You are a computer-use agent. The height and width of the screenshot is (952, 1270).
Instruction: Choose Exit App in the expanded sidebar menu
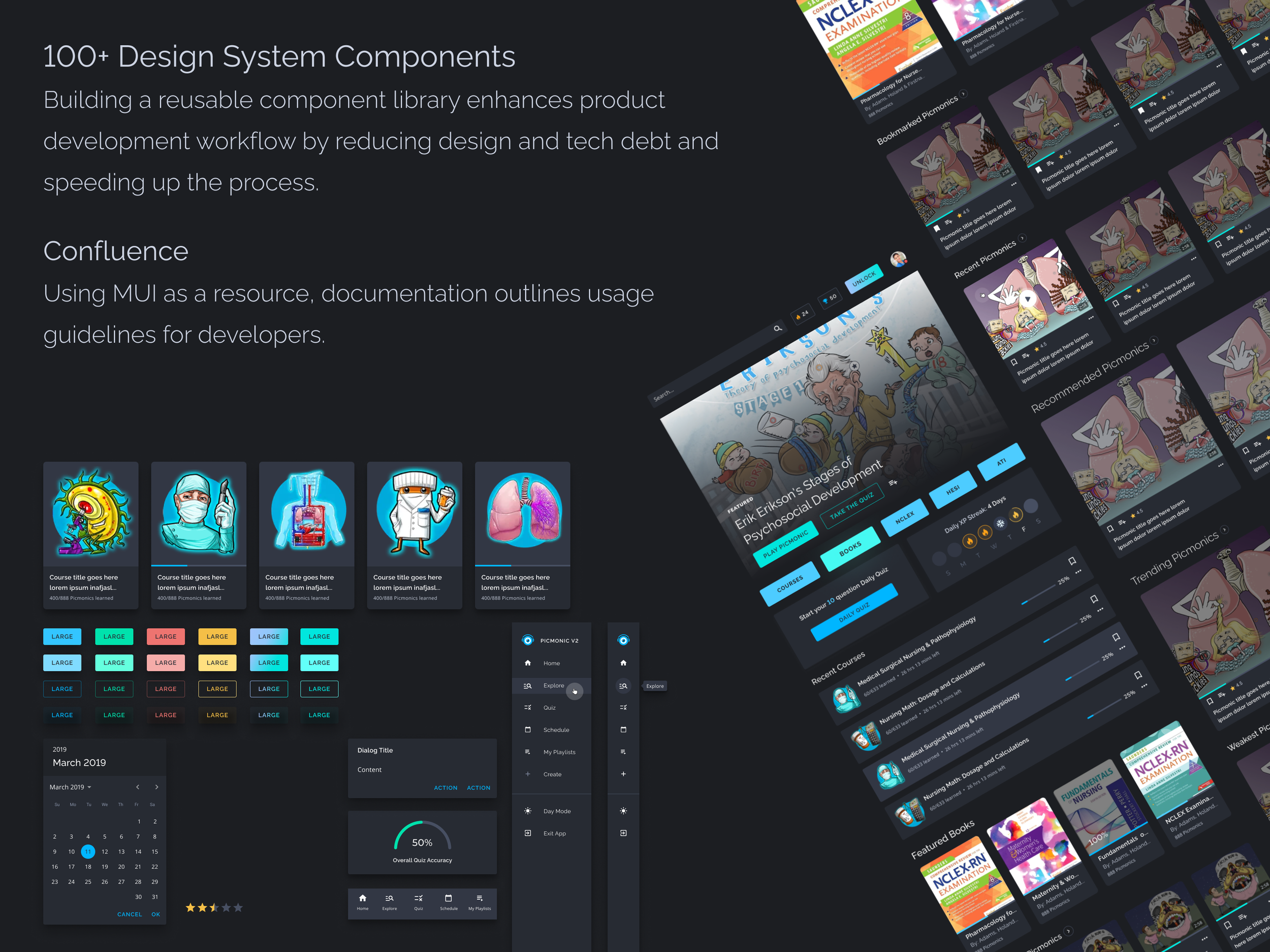click(551, 833)
